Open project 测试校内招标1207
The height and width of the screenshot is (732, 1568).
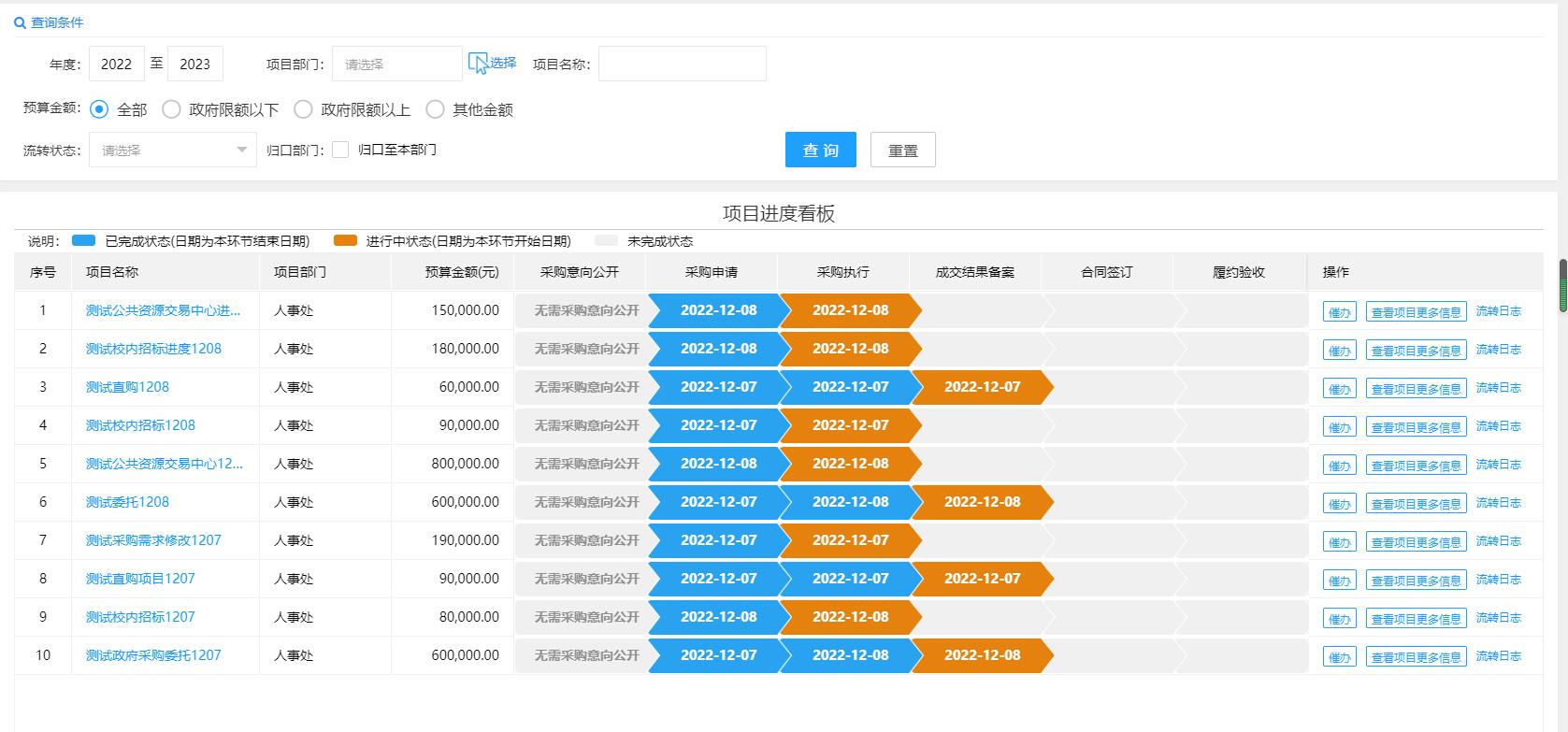click(140, 617)
